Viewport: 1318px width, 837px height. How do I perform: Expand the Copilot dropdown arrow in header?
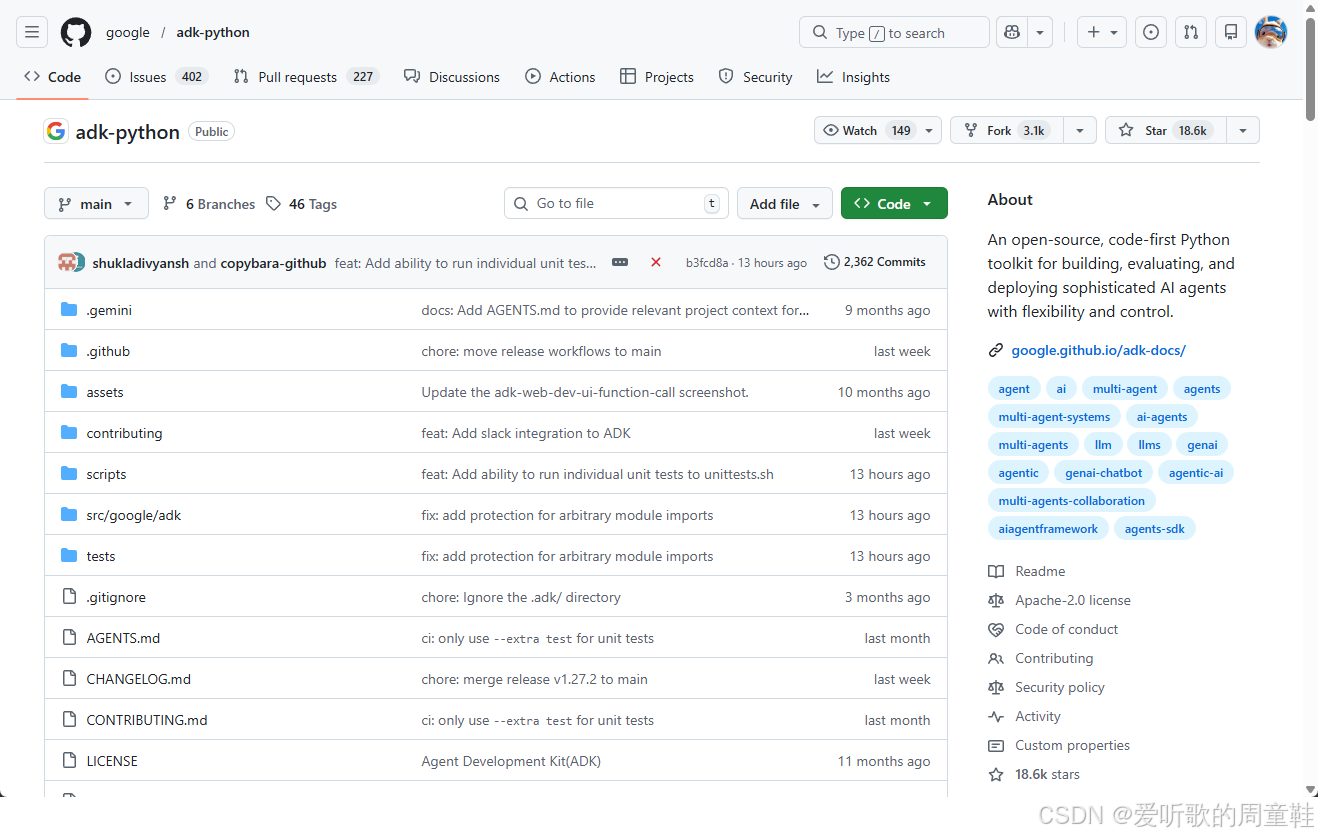tap(1040, 32)
